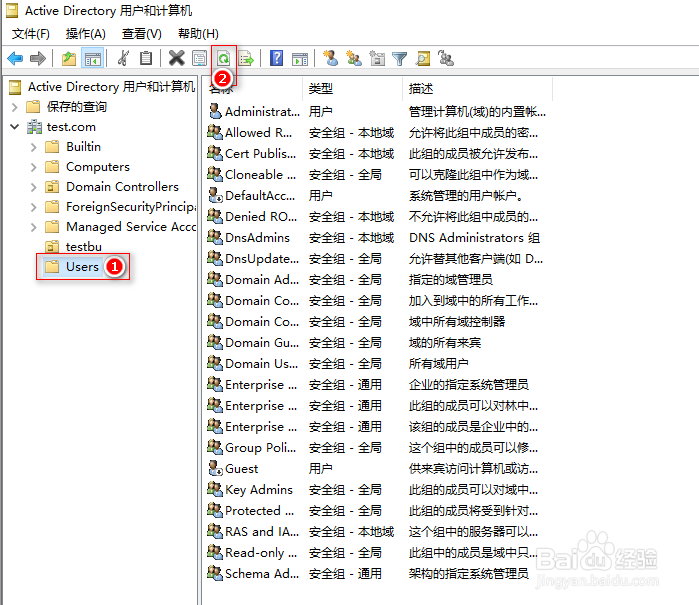
Task: Select the Users container in tree
Action: click(x=82, y=267)
